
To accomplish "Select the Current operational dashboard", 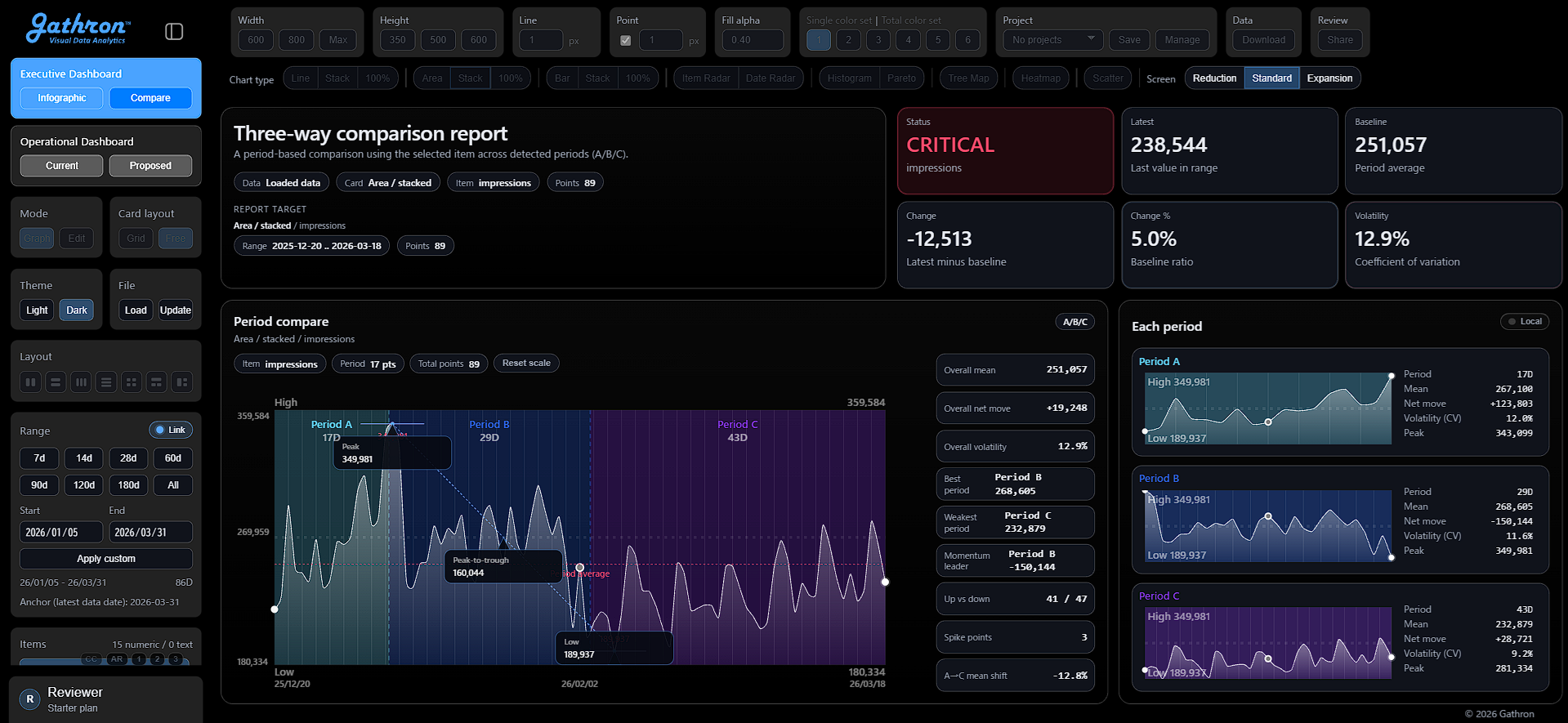I will click(x=62, y=166).
